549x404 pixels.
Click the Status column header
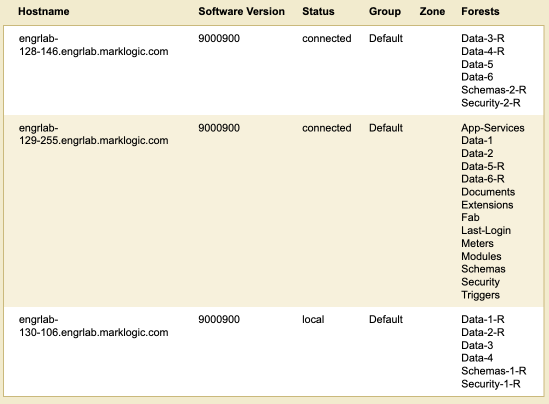[x=318, y=12]
